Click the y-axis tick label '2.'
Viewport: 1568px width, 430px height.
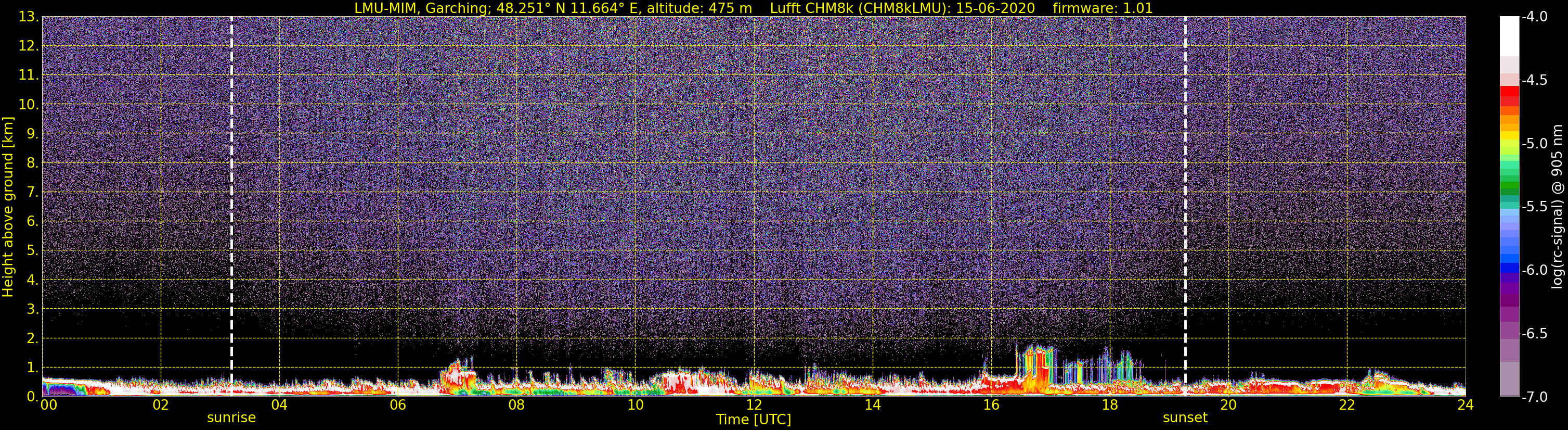[33, 339]
